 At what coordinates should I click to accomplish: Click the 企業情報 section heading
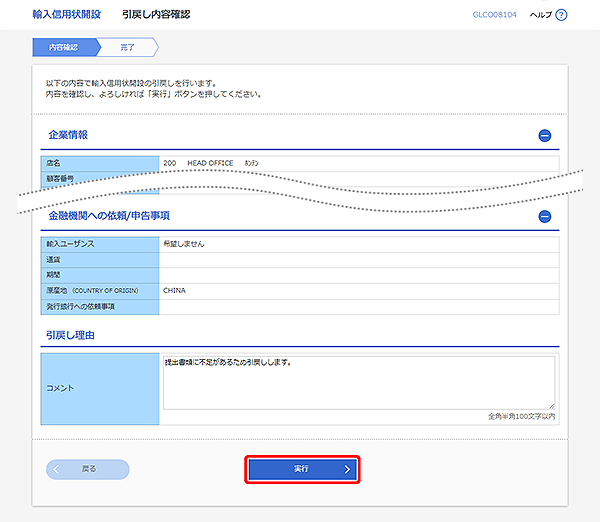coord(68,134)
